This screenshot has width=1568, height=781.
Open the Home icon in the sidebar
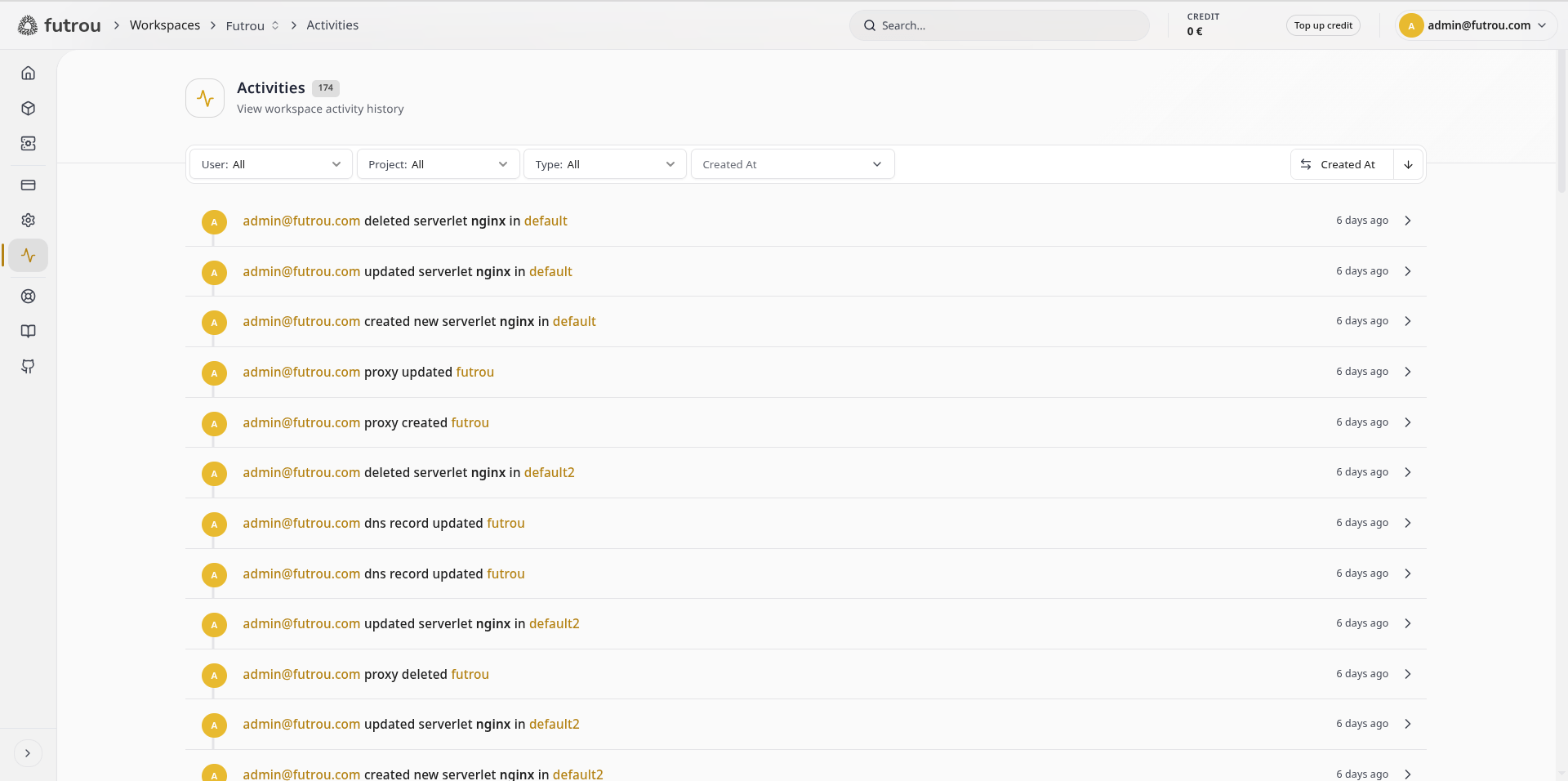click(x=29, y=74)
